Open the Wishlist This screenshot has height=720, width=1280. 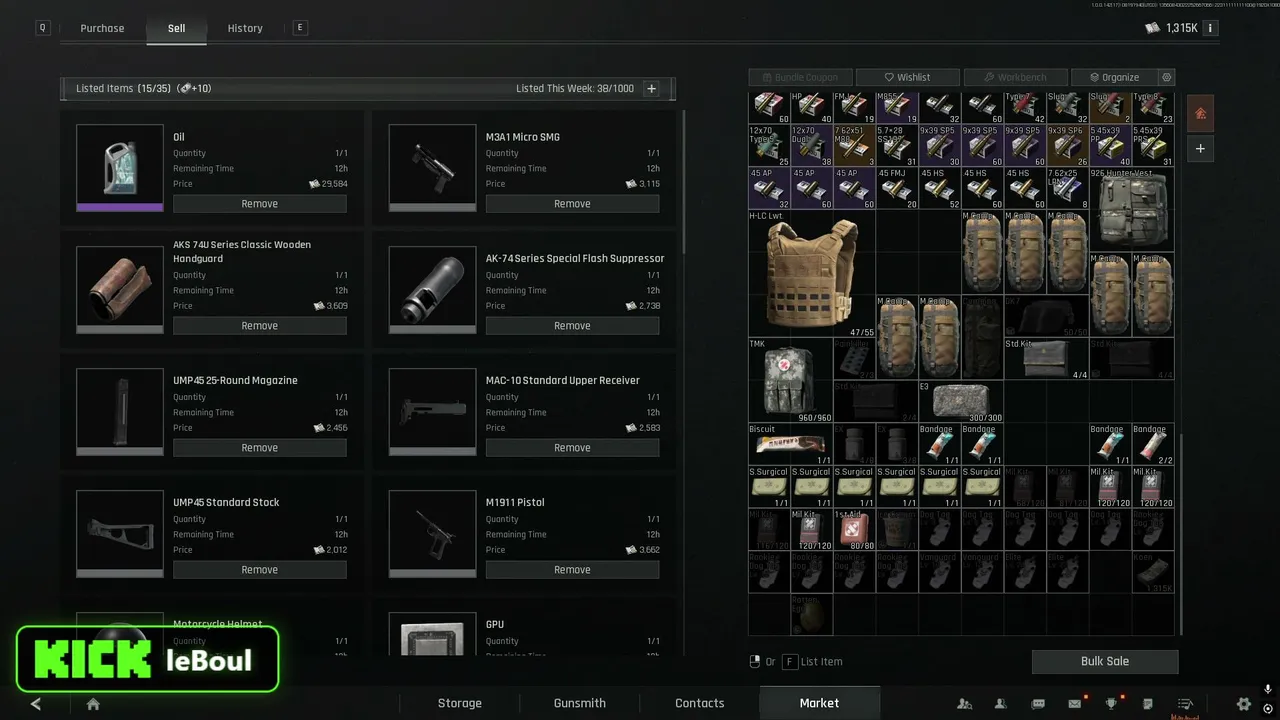pos(907,77)
